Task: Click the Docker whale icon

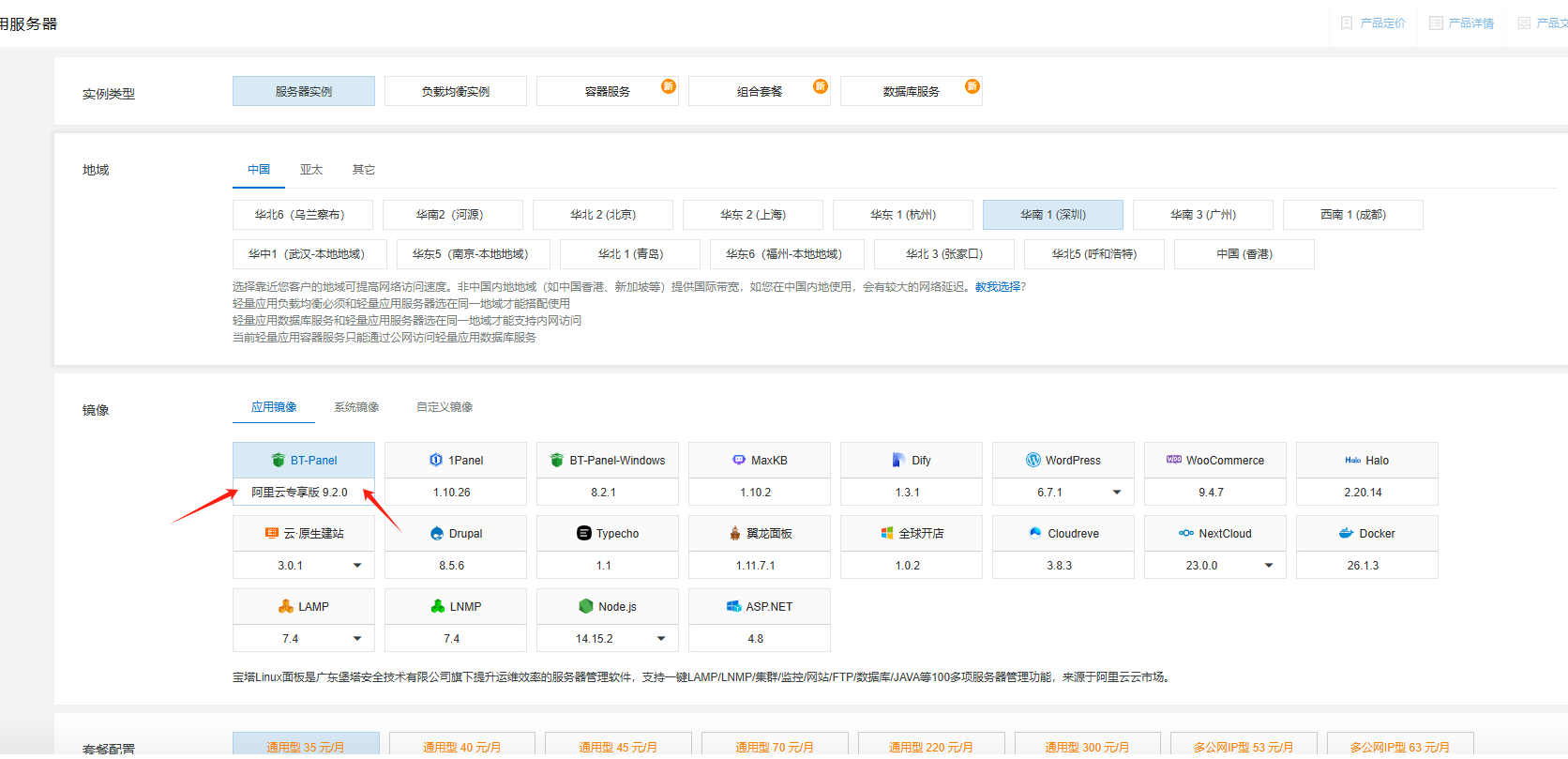Action: coord(1347,533)
